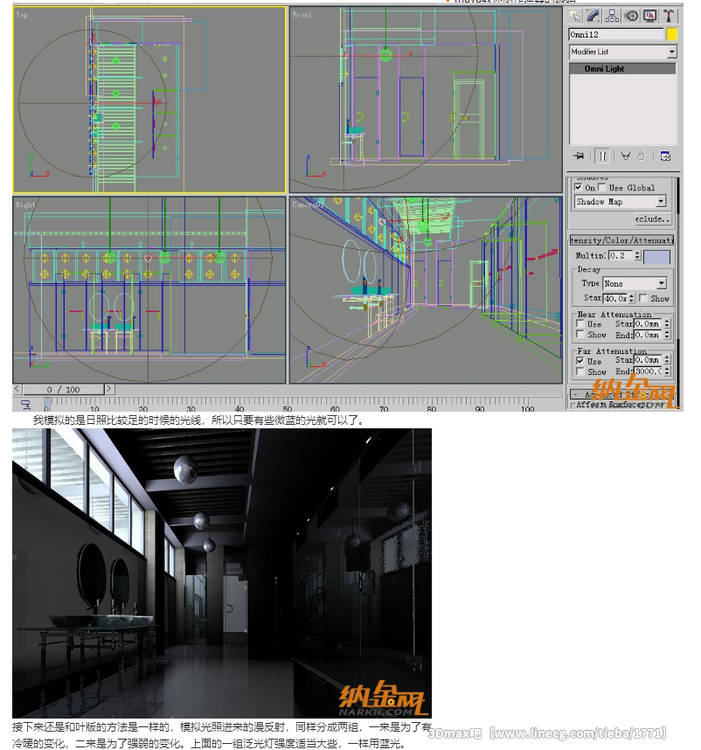Collapse the Intensity/Color/Attenuation rollout
The image size is (701, 750).
coord(622,240)
